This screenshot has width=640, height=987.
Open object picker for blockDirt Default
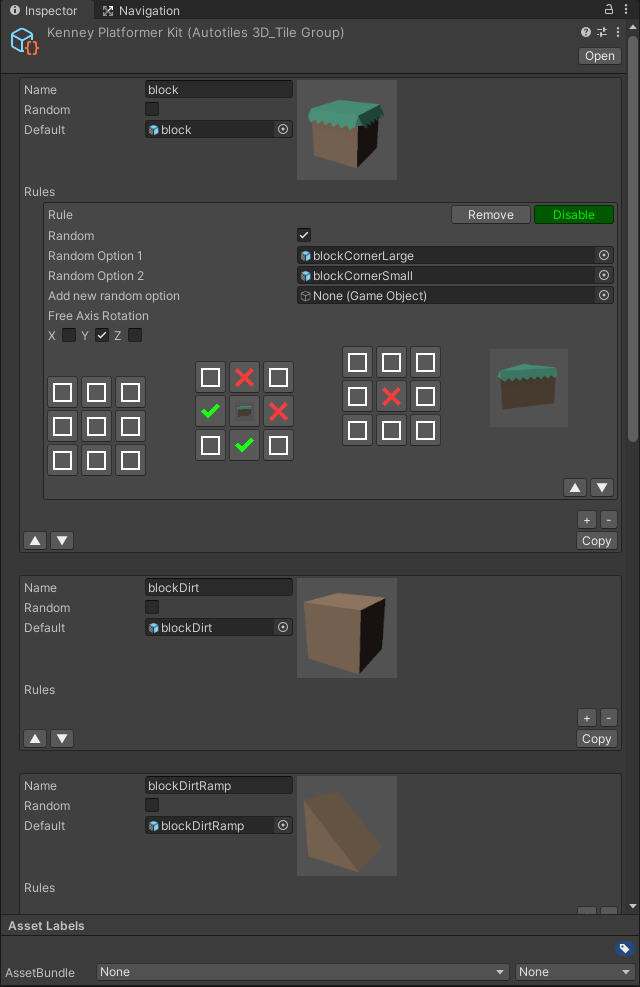[283, 627]
